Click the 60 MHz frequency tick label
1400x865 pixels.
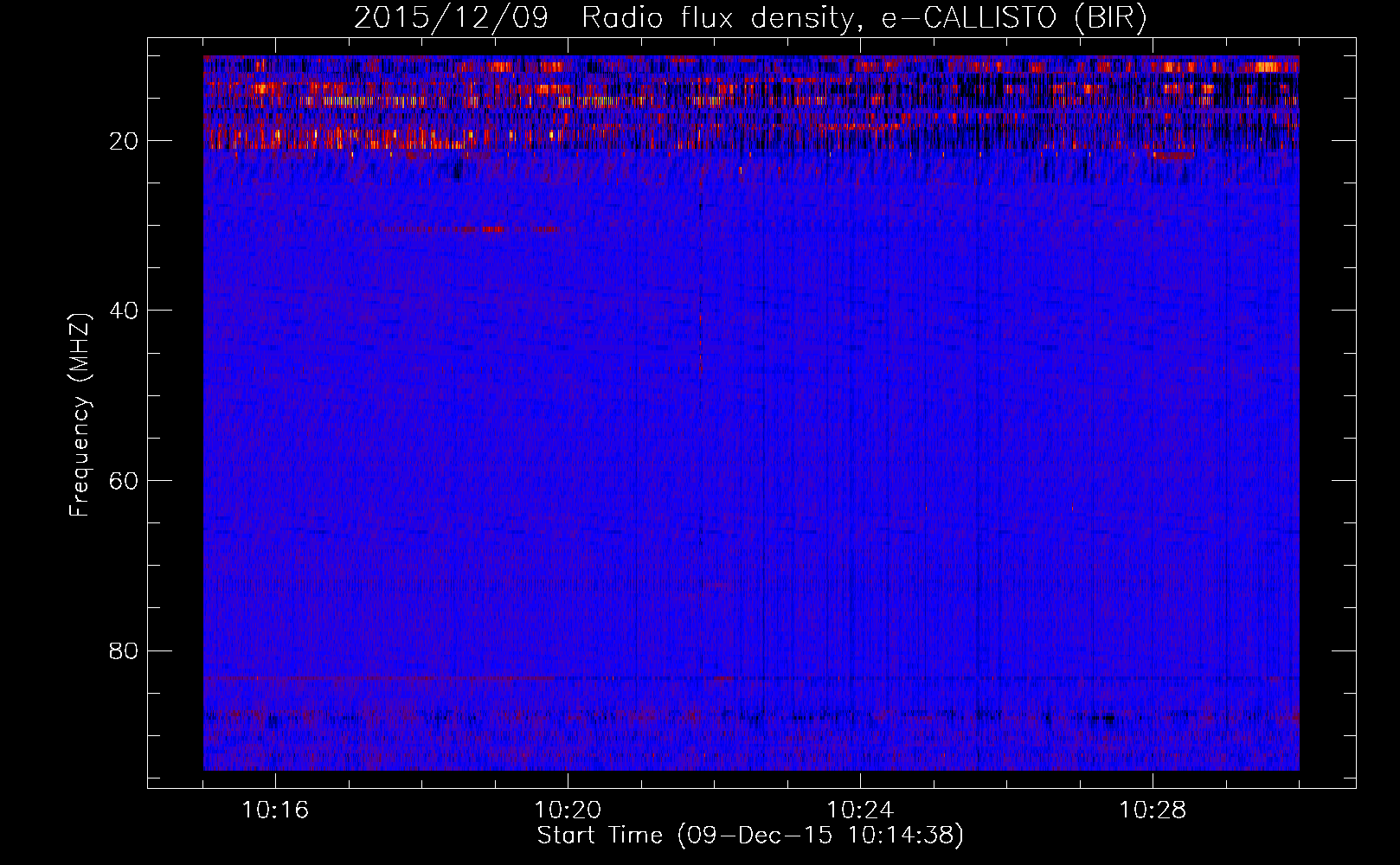click(125, 481)
